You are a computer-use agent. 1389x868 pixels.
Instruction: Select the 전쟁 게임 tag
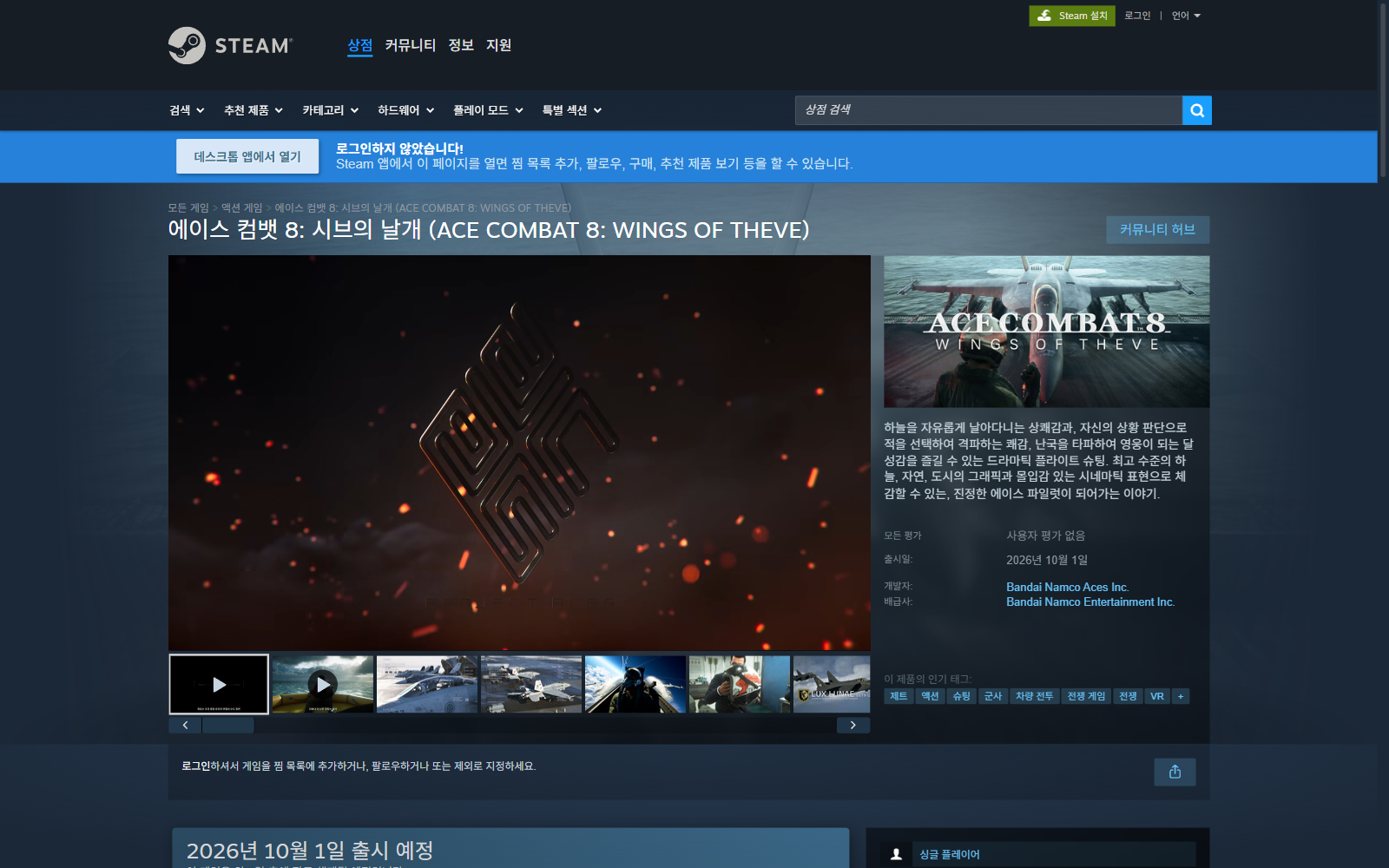coord(1087,696)
